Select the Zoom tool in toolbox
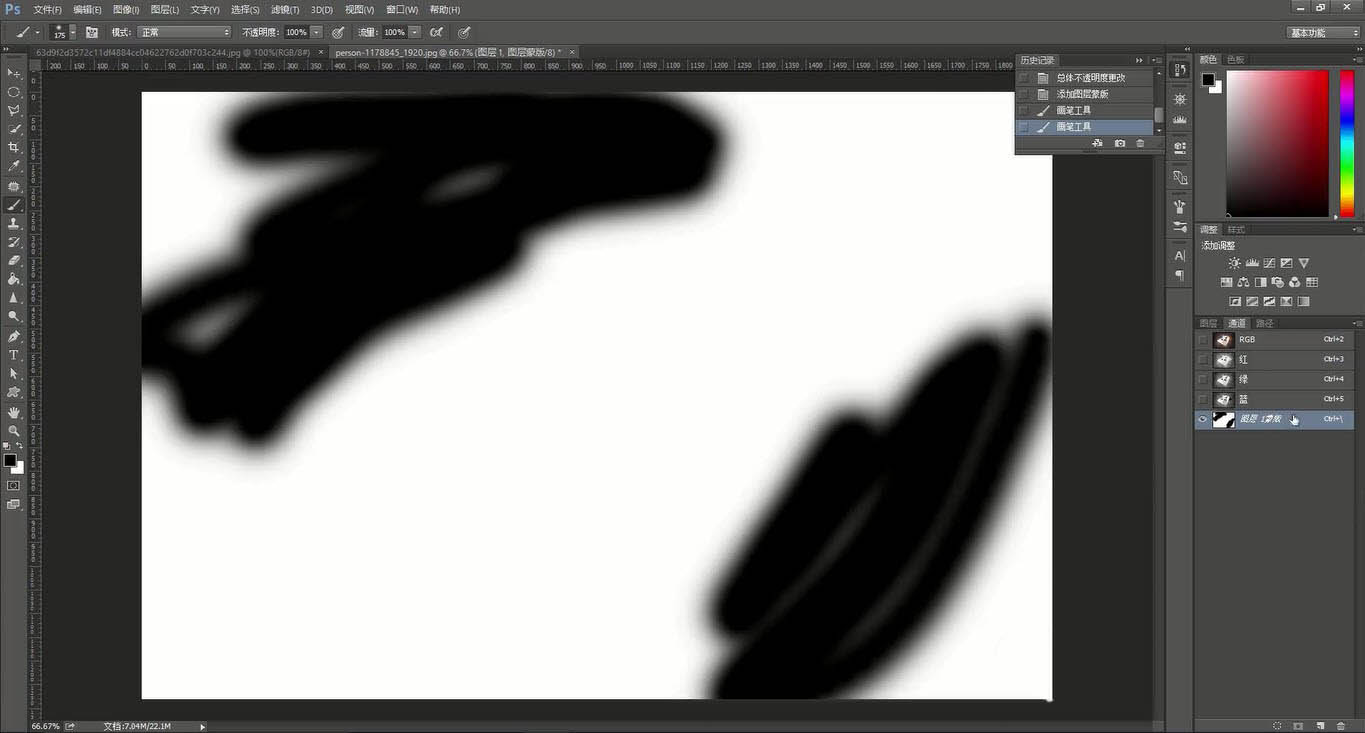The image size is (1365, 733). click(x=14, y=430)
